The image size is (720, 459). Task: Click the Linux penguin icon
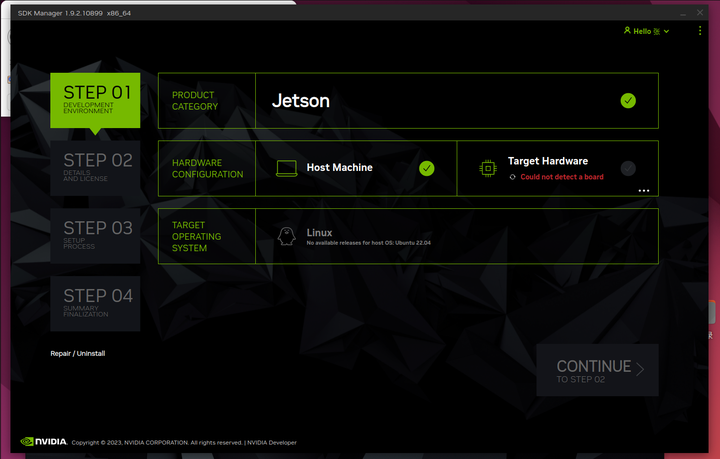[287, 236]
